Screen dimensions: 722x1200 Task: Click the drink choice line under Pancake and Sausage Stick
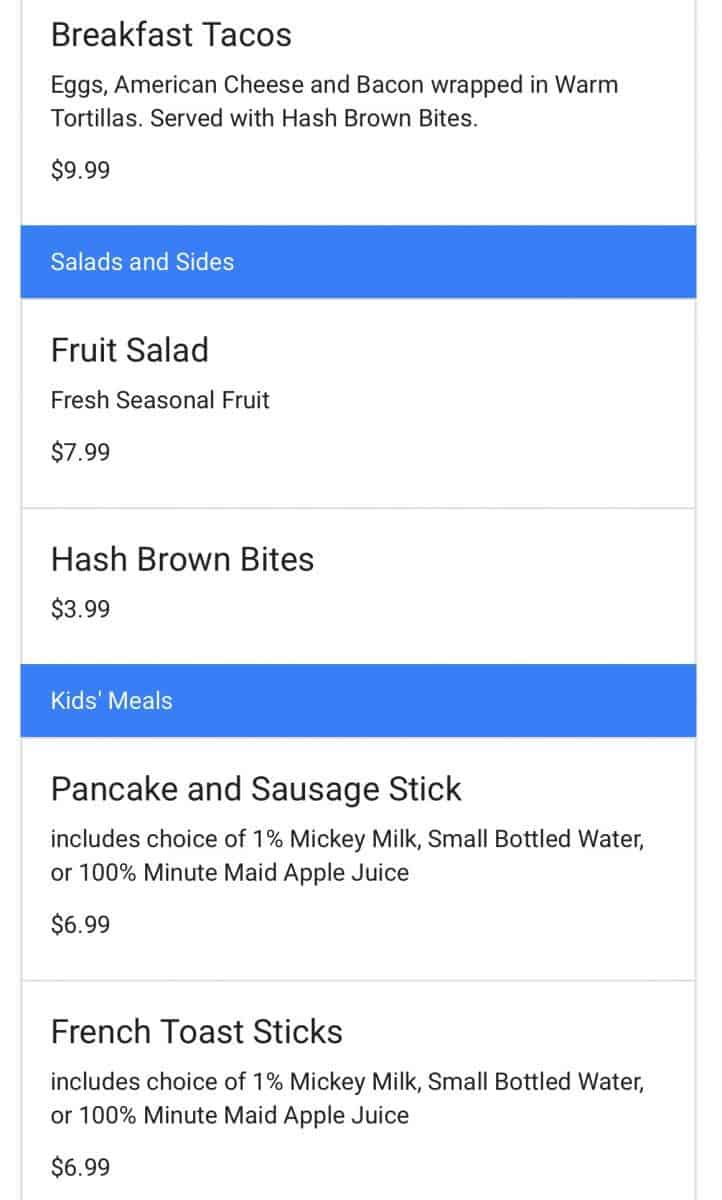coord(347,839)
